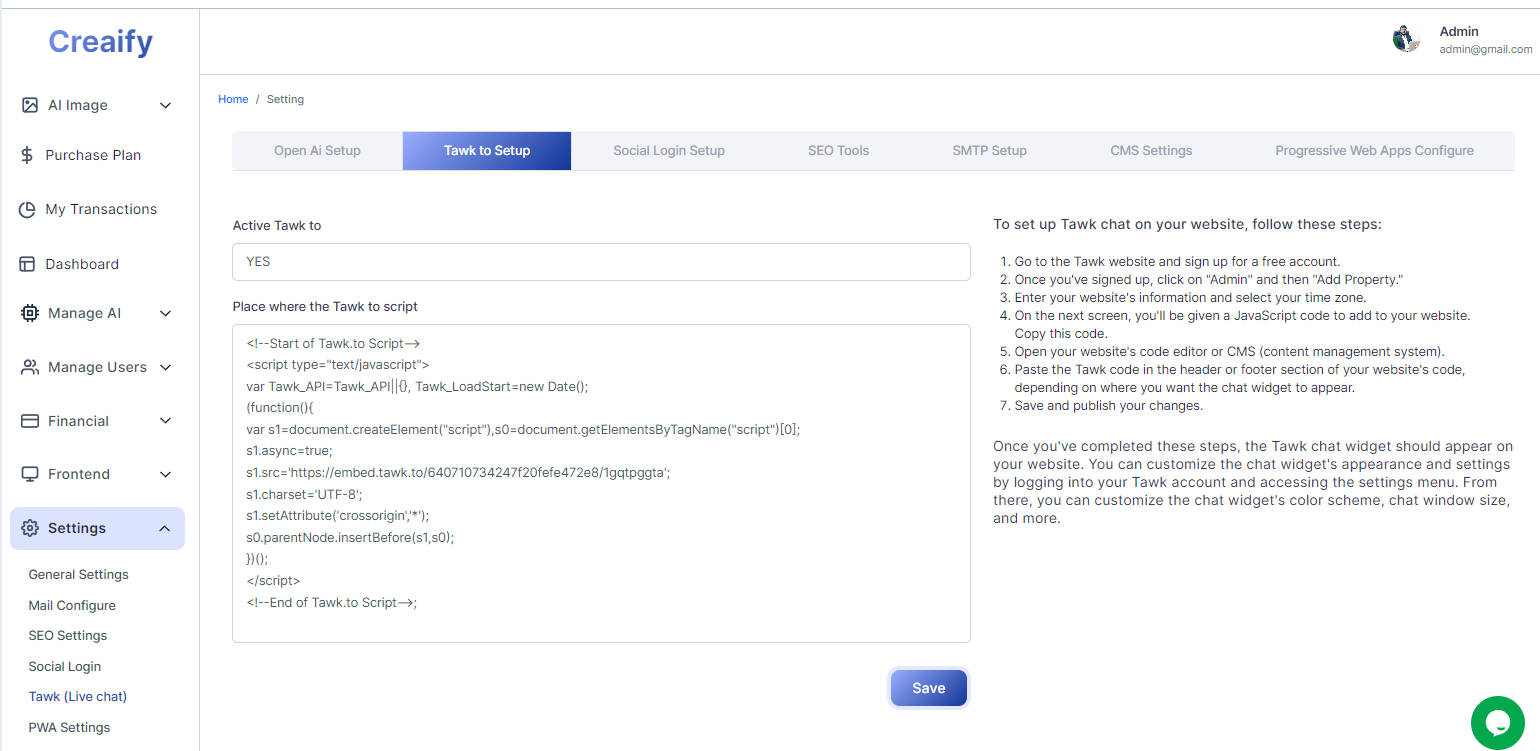Open SEO Settings submenu item
This screenshot has height=751, width=1540.
click(x=68, y=636)
